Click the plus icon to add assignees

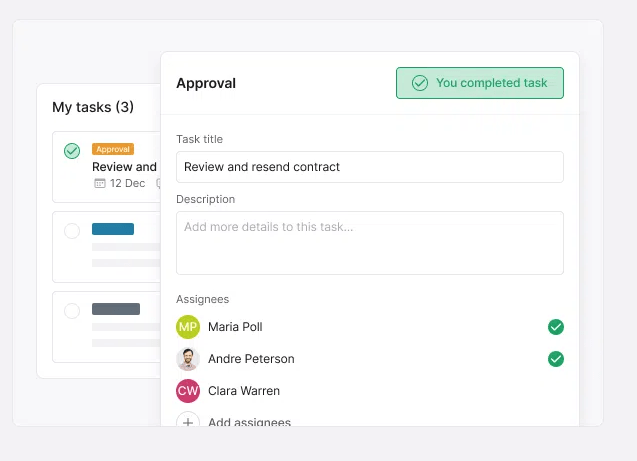[188, 420]
